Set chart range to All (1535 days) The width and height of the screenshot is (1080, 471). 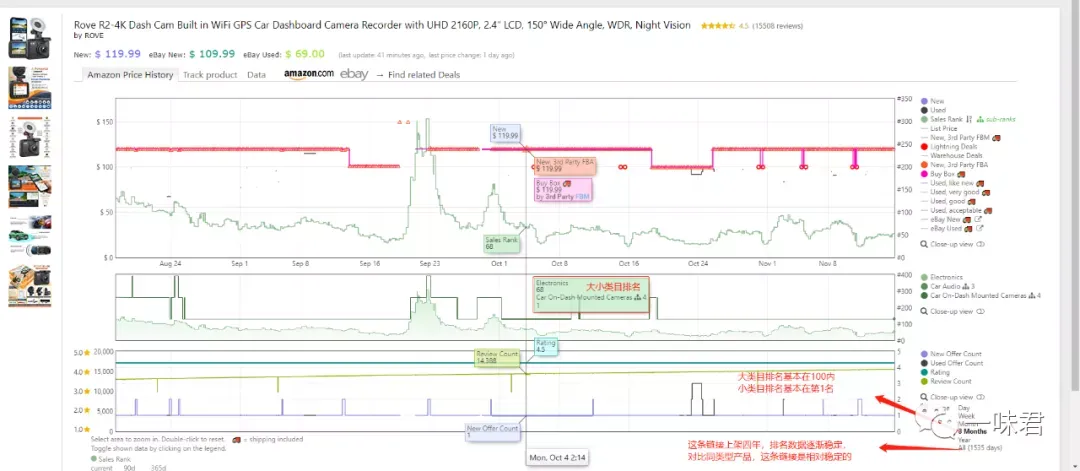coord(981,448)
